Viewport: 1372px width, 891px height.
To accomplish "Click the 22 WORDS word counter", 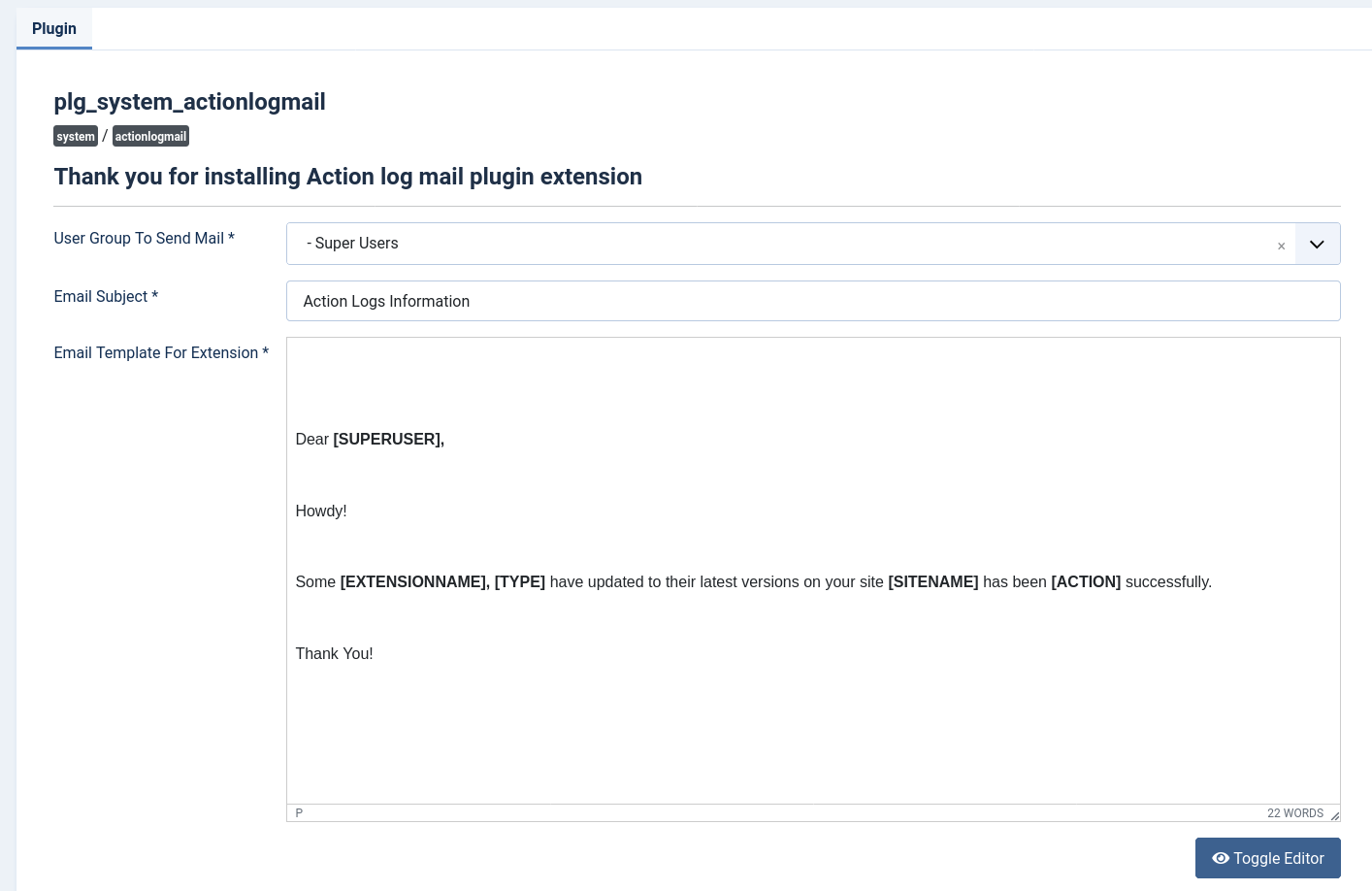I will tap(1294, 813).
